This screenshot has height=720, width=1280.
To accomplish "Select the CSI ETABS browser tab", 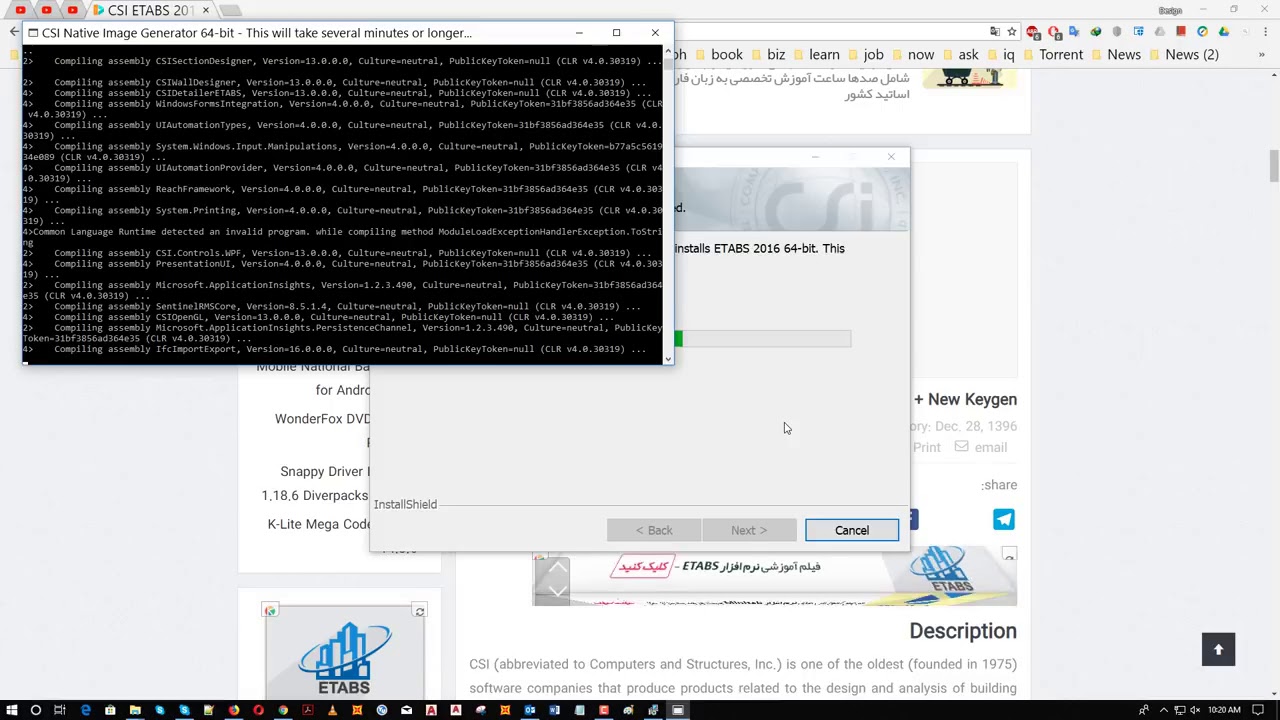I will (x=150, y=10).
